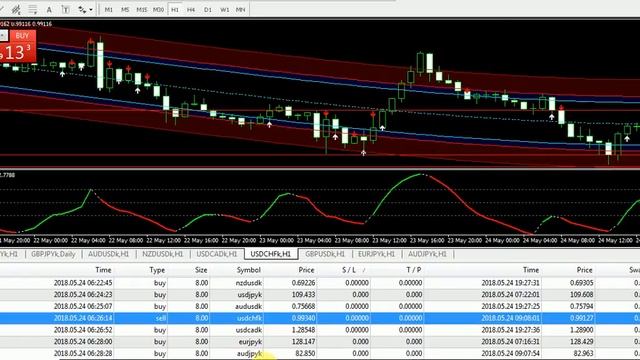Viewport: 640px width, 360px height.
Task: Click open time 2018.05.24 06:24:23
Action: pyautogui.click(x=83, y=294)
